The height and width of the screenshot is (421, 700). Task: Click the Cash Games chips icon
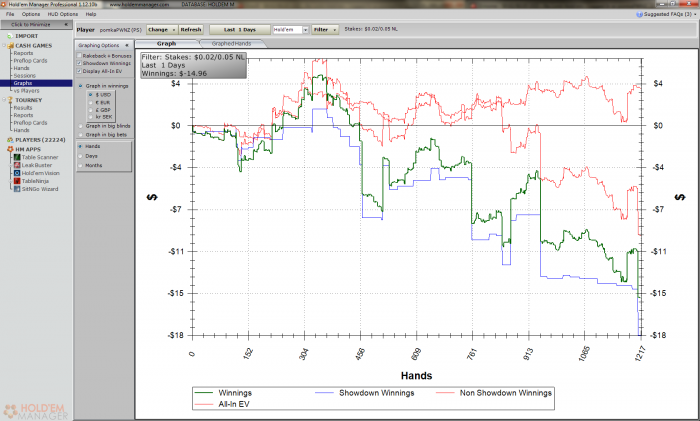(x=10, y=46)
